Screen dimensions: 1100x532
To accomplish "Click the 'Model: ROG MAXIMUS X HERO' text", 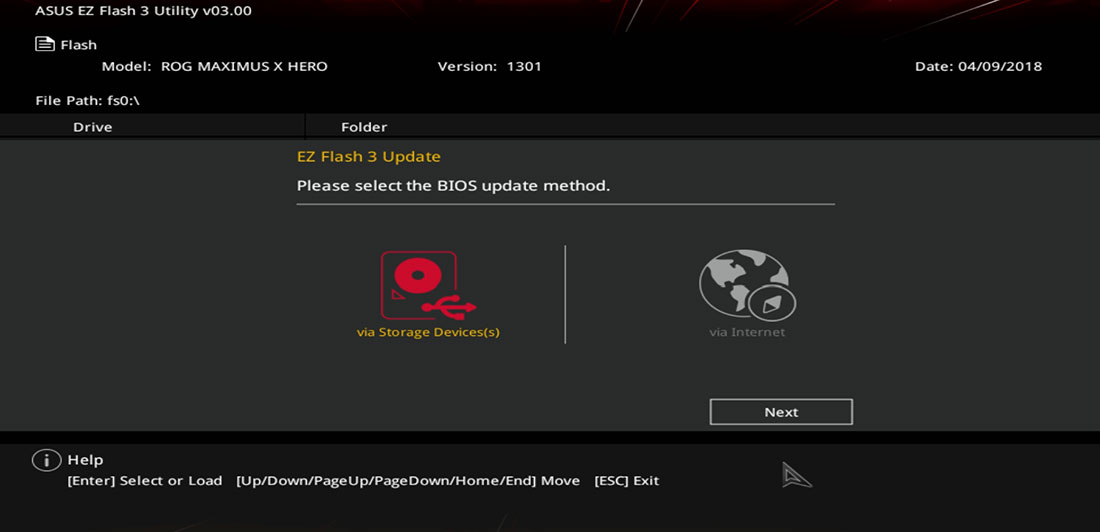I will tap(215, 67).
